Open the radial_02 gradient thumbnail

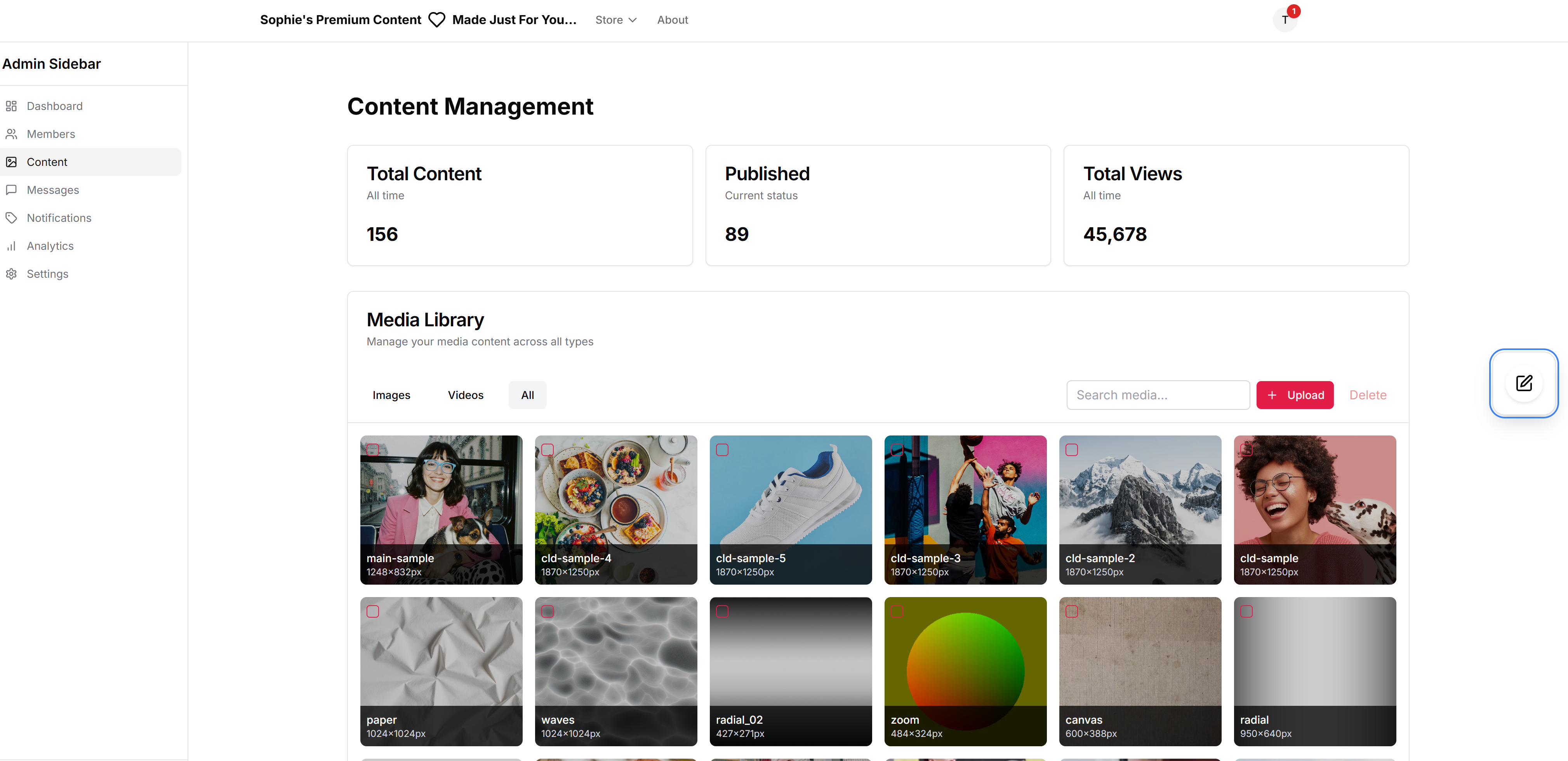click(x=791, y=672)
